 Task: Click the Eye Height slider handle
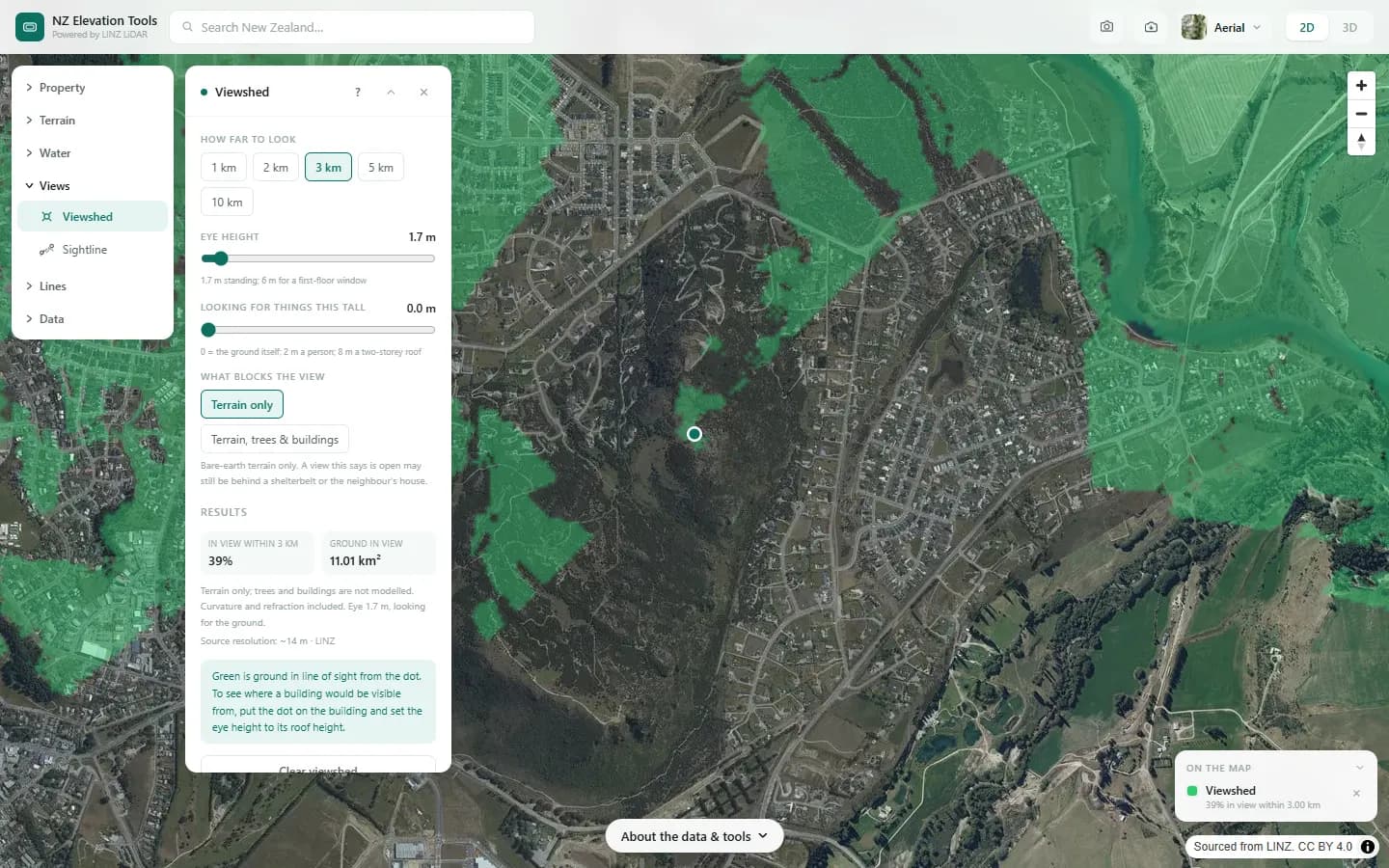tap(221, 258)
